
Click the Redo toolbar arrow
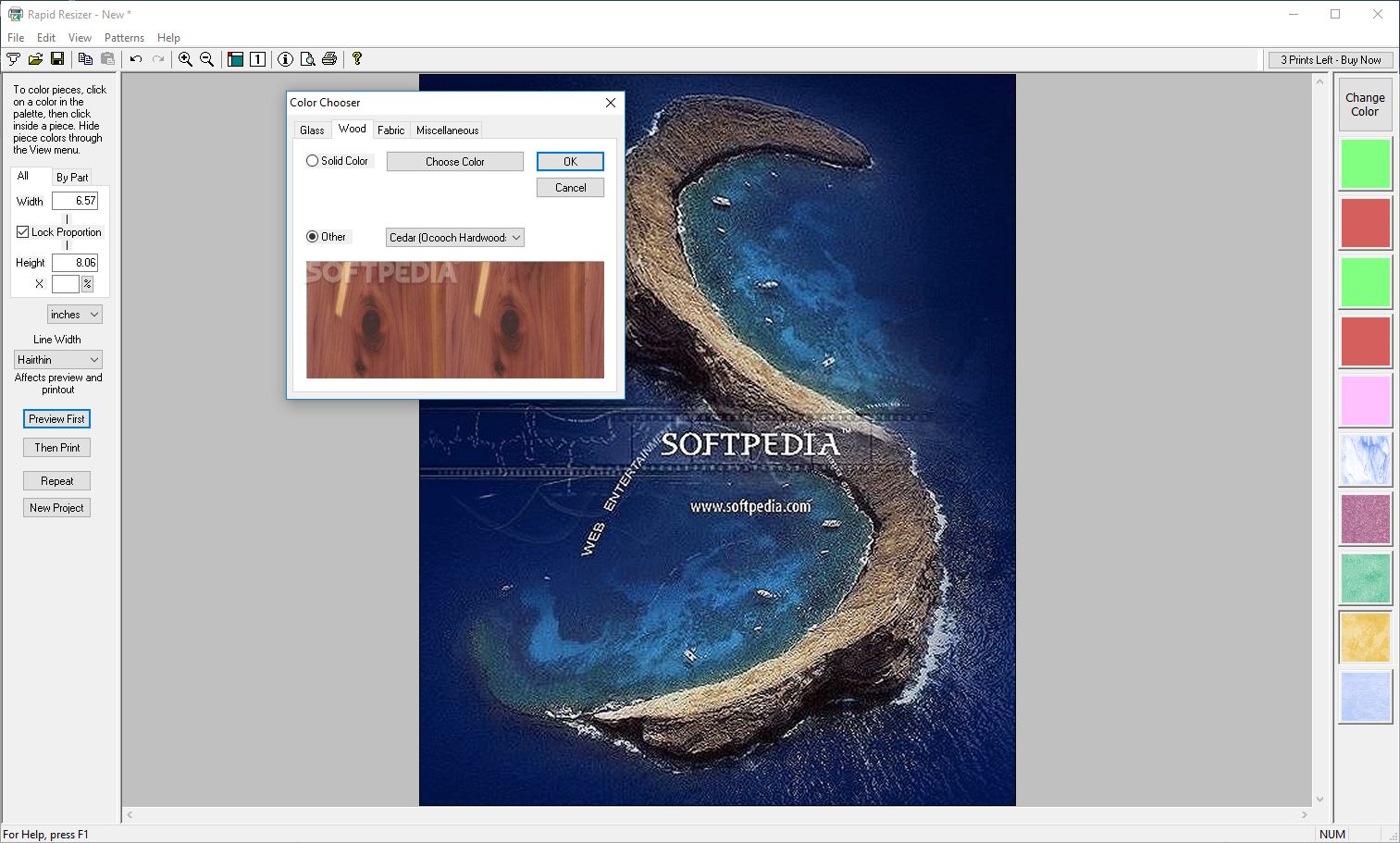(x=158, y=59)
